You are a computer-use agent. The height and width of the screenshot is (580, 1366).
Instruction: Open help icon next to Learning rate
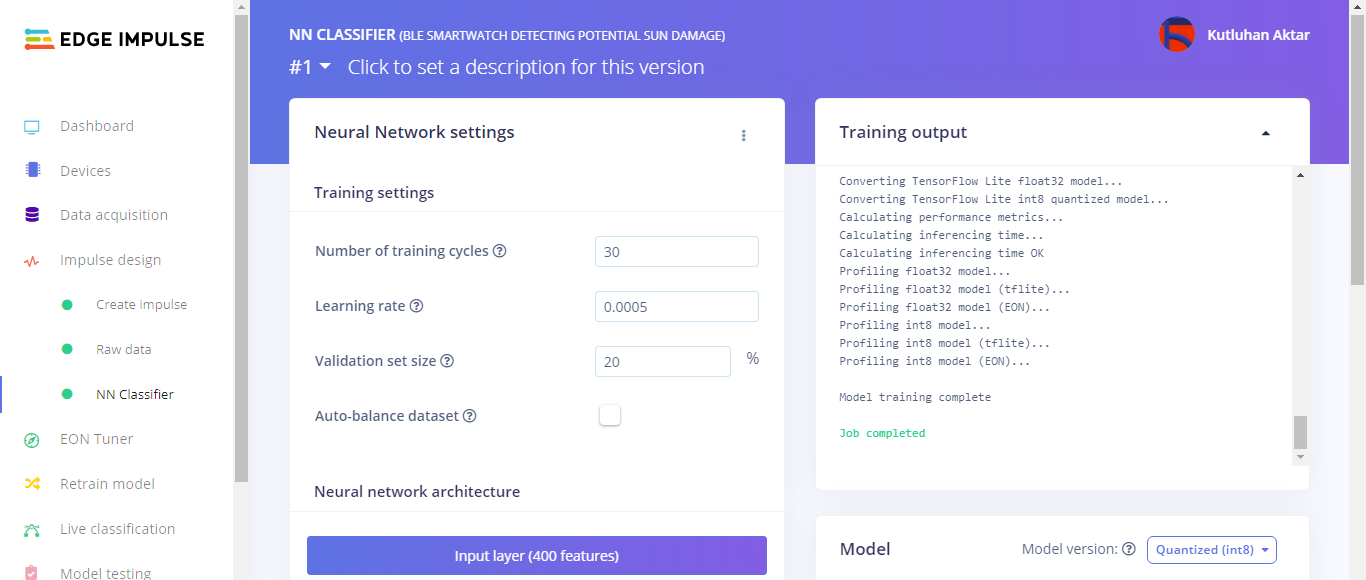point(417,306)
